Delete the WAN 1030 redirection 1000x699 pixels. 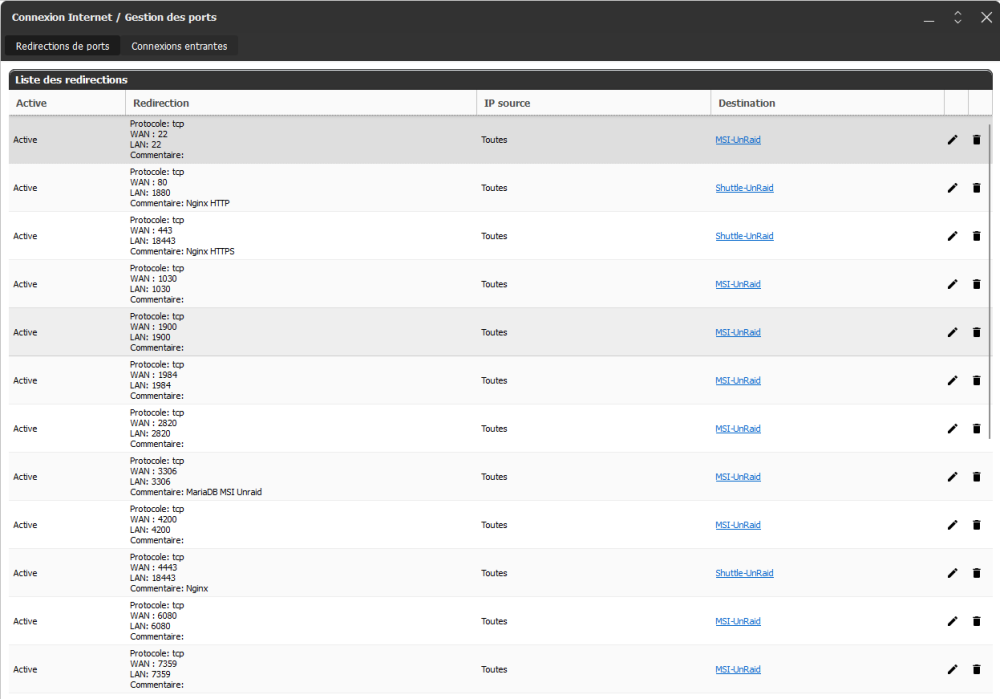[976, 284]
